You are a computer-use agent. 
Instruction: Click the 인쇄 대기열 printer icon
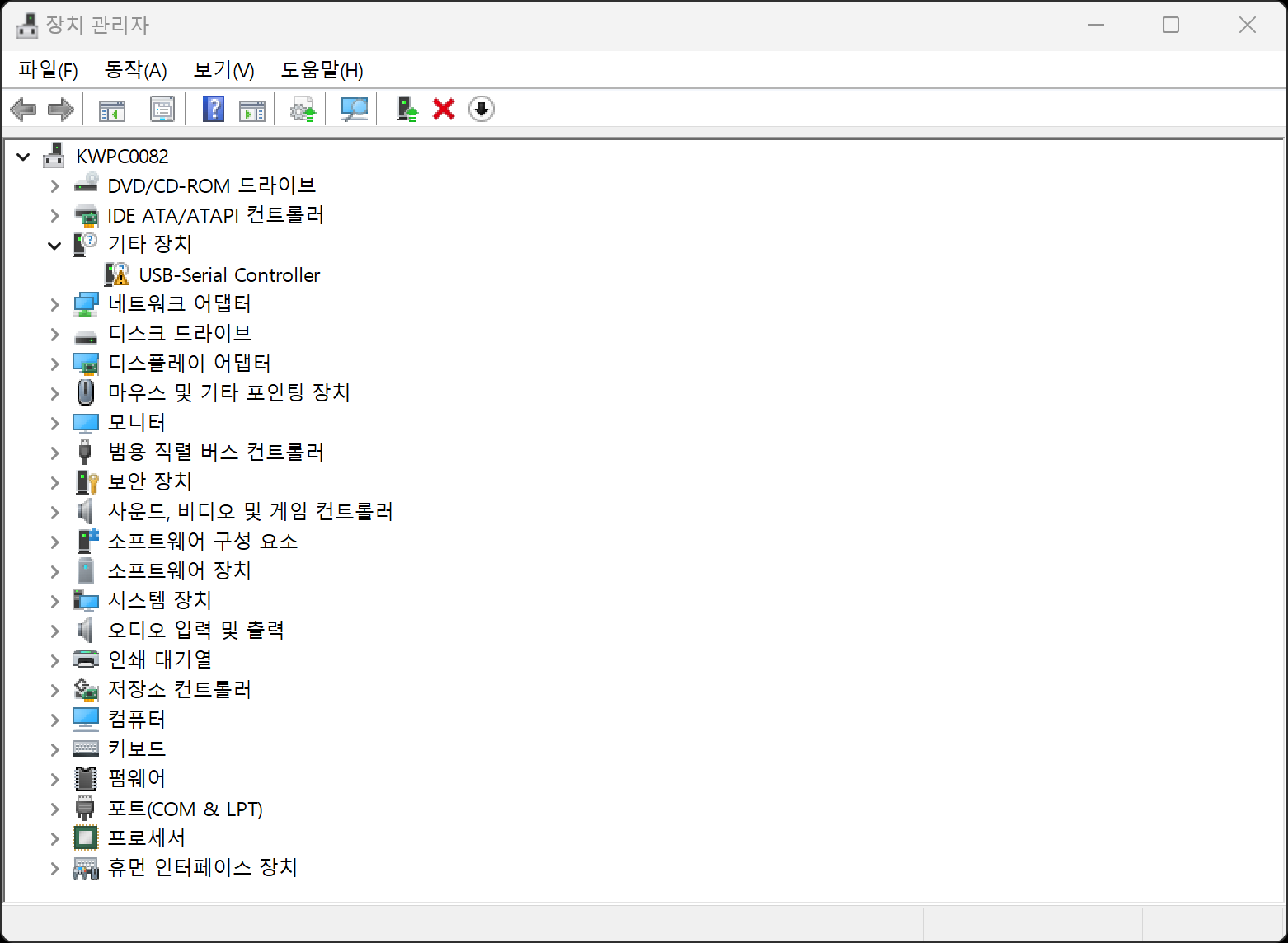coord(86,659)
